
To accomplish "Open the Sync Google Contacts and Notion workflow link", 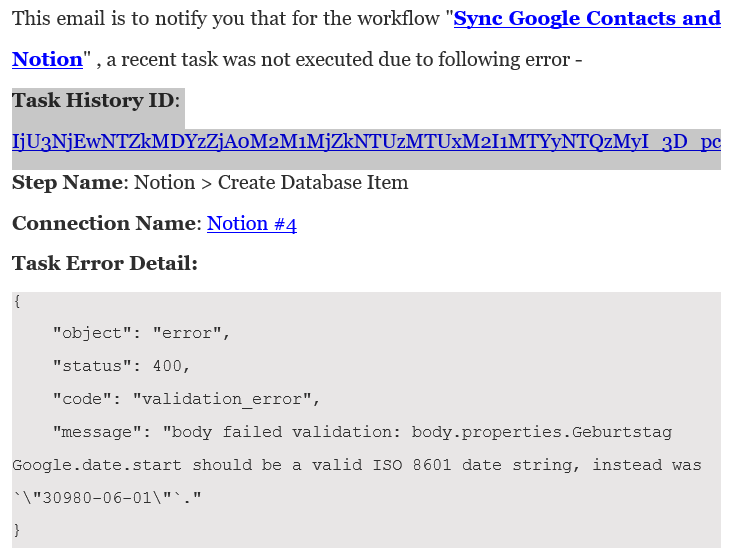I will point(587,19).
